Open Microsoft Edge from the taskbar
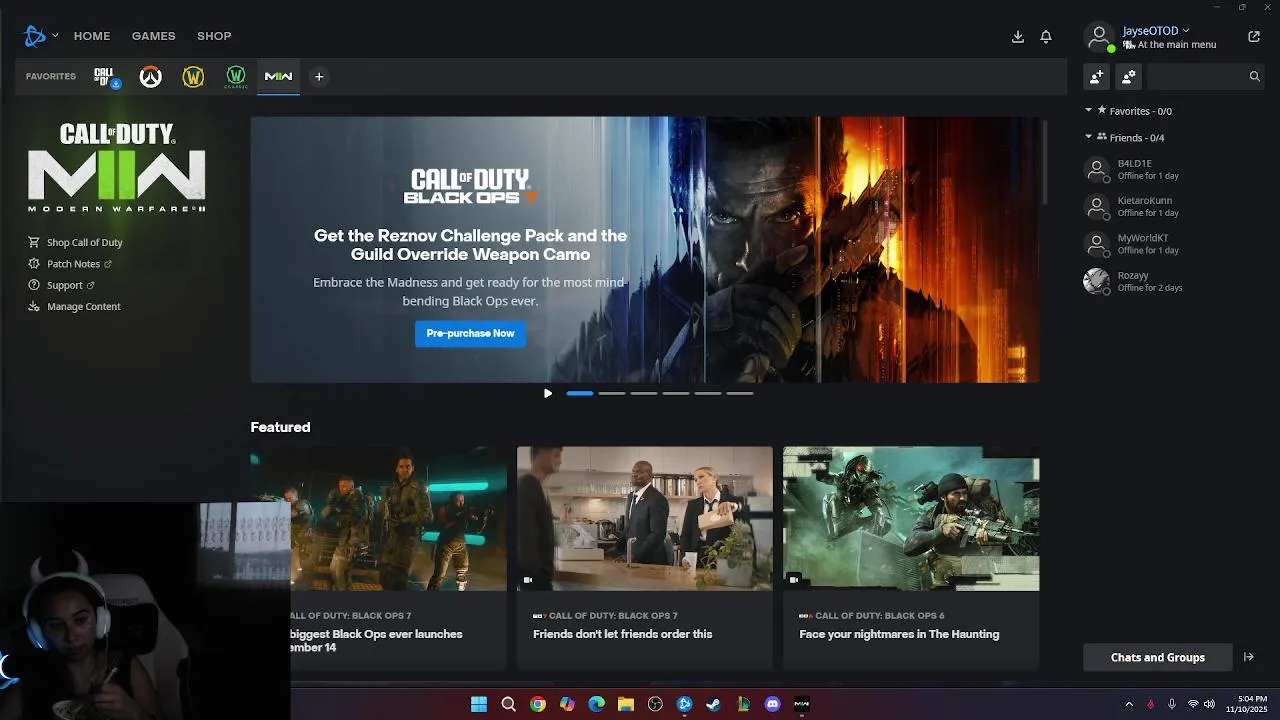This screenshot has width=1280, height=720. pos(597,704)
